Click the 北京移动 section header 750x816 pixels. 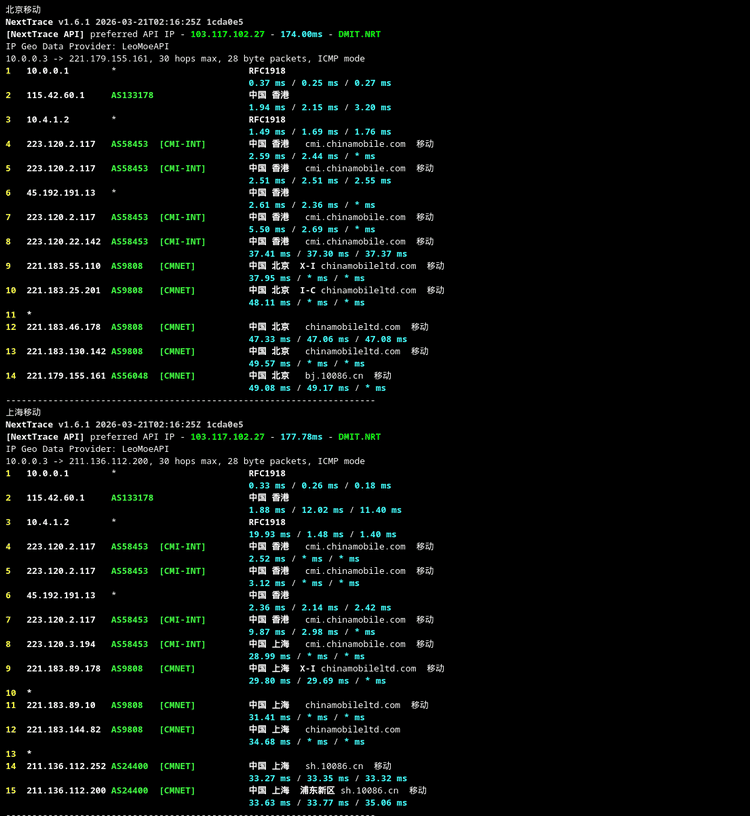point(23,9)
